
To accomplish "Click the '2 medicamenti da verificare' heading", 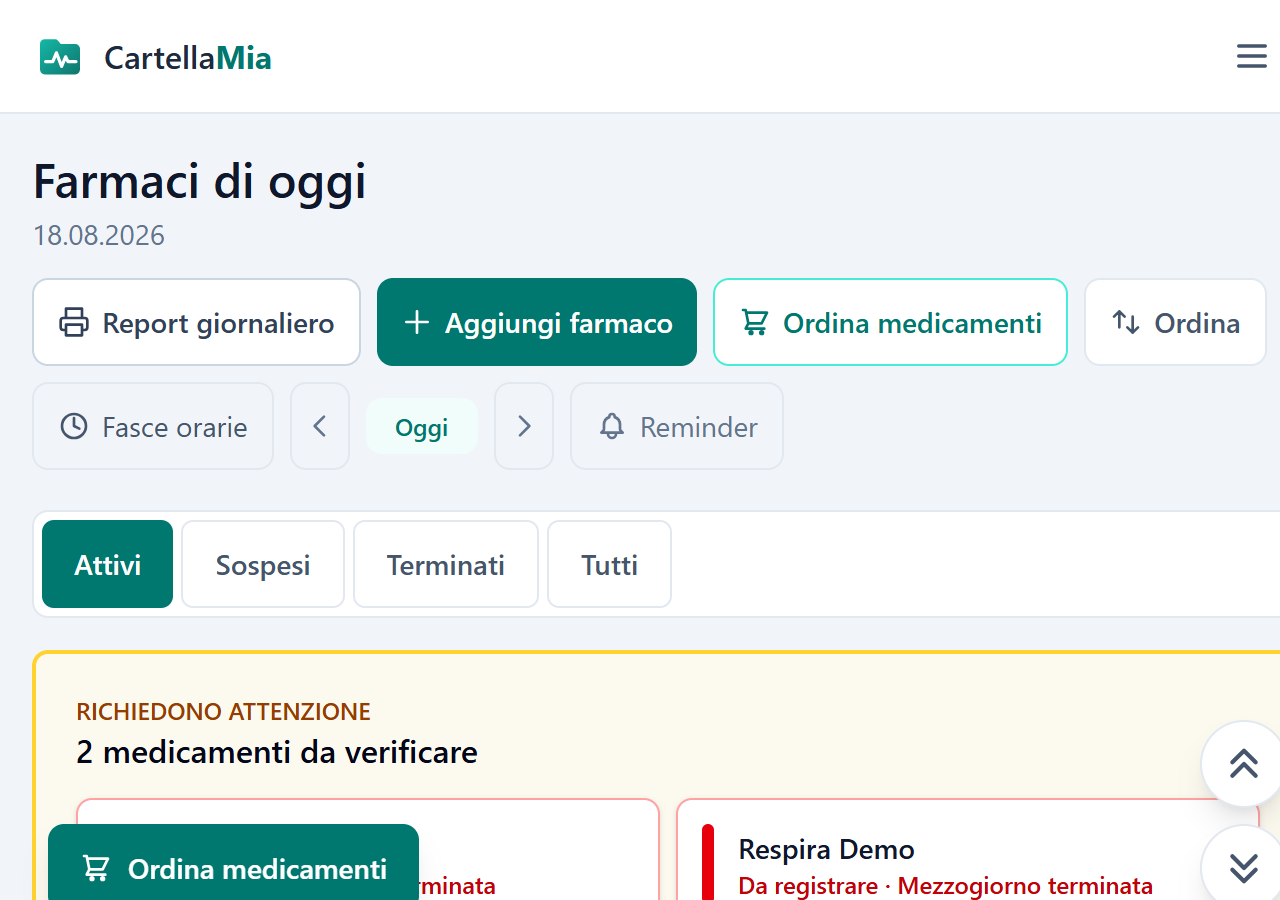I will tap(277, 752).
